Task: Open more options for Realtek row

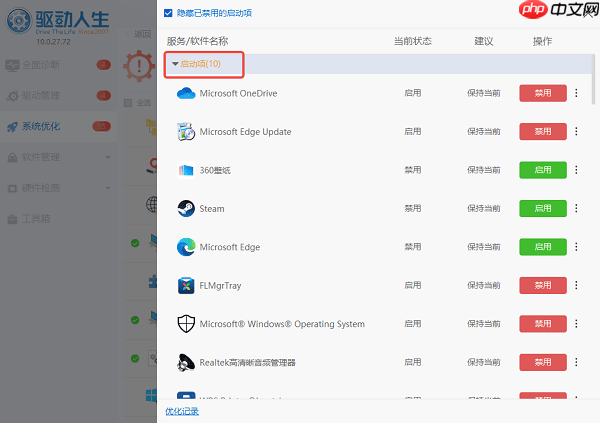Action: click(x=576, y=362)
